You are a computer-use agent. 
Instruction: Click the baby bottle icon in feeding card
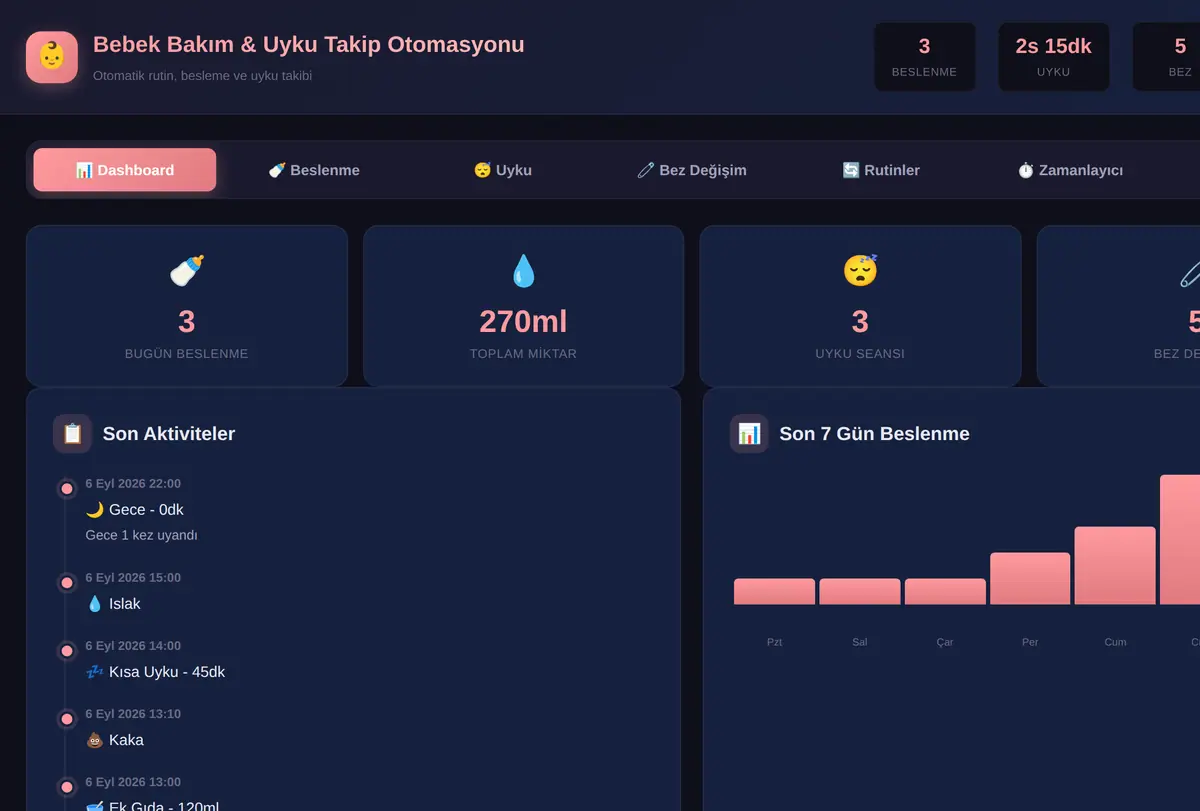(x=187, y=271)
